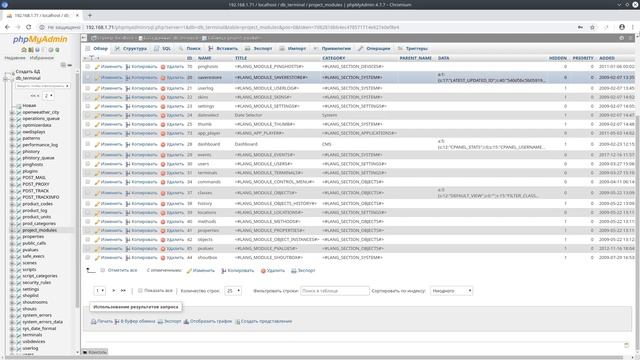
Task: Expand the terminals table node in sidebar
Action: pyautogui.click(x=12, y=335)
